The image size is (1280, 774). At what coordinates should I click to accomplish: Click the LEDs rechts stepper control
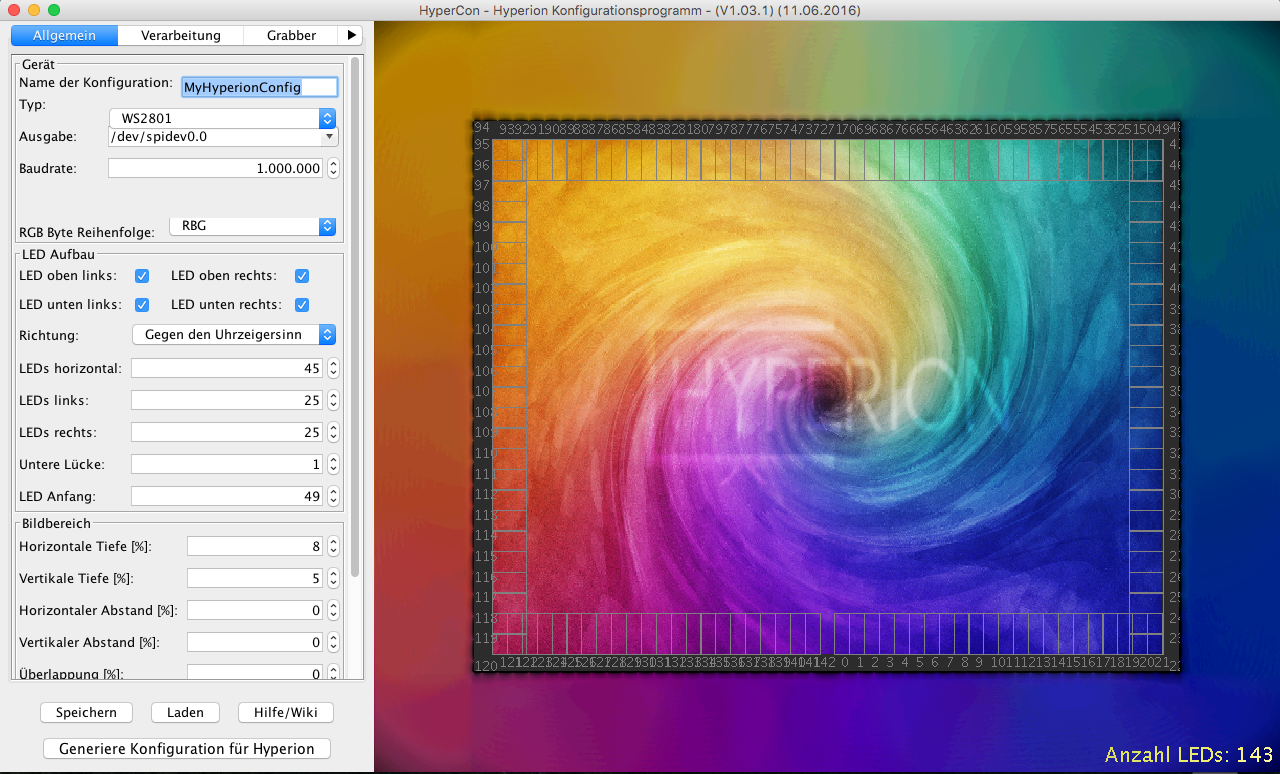(333, 432)
